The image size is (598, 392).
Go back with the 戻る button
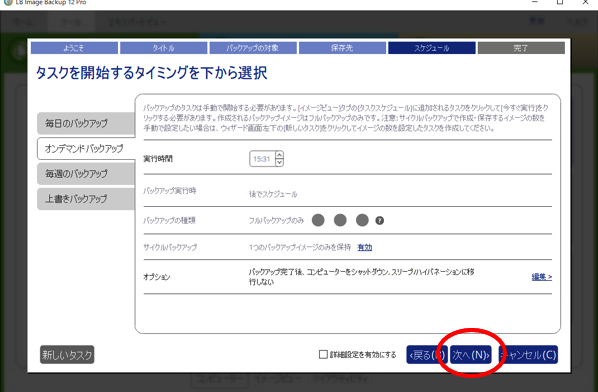pos(427,355)
